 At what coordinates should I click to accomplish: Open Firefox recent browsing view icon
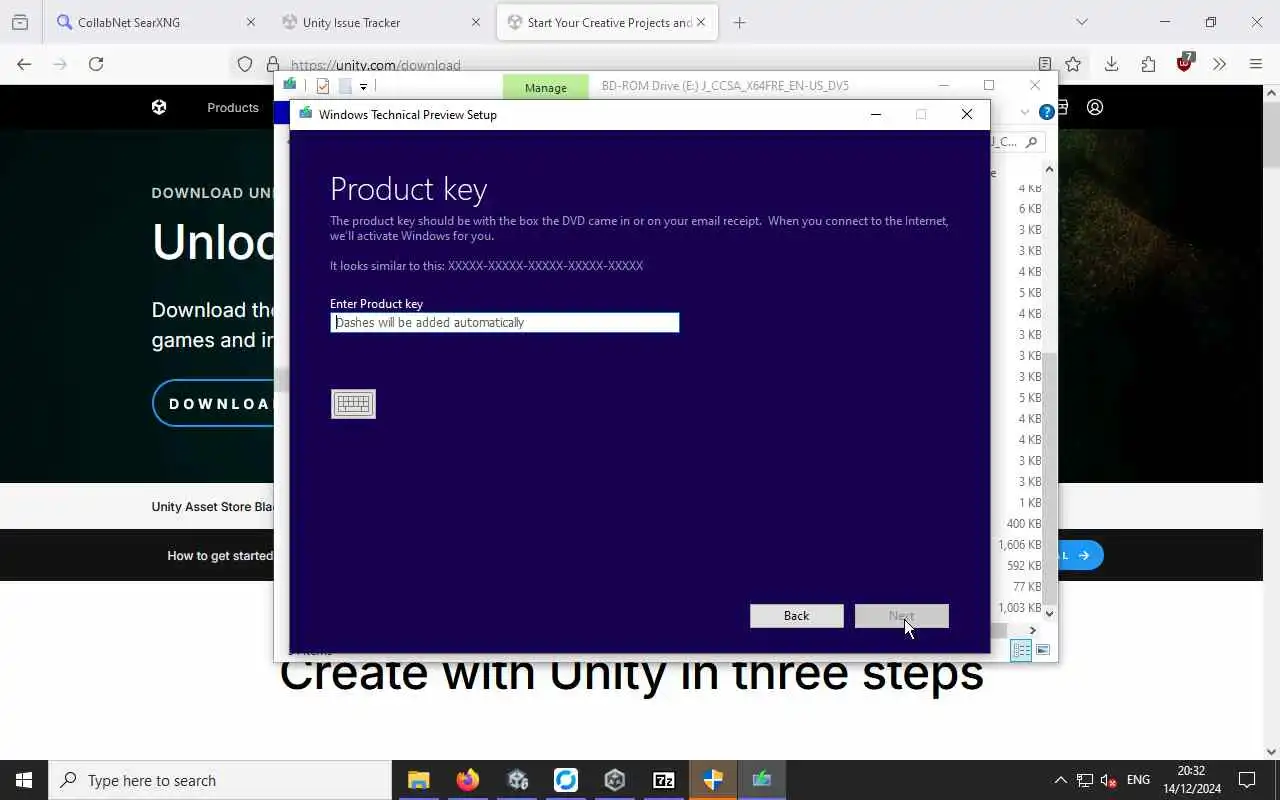[19, 22]
